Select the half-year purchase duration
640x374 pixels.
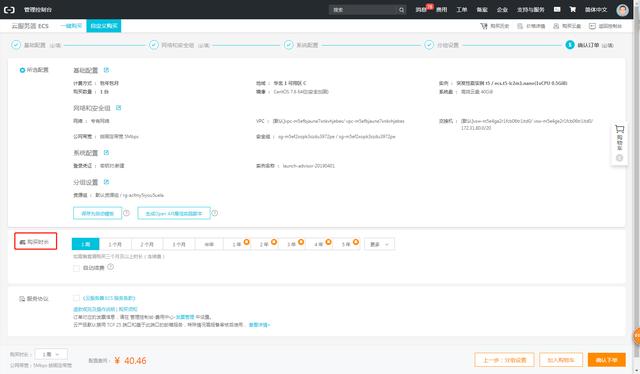[x=209, y=244]
